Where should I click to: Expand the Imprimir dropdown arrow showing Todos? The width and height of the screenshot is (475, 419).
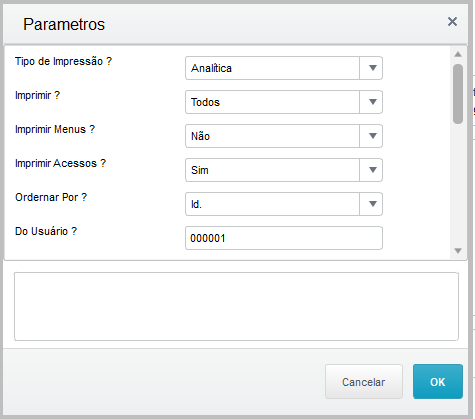pos(371,102)
